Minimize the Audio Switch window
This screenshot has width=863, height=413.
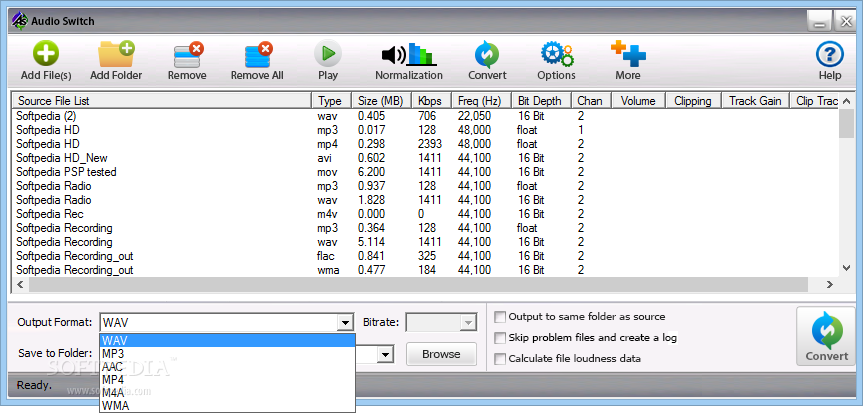(820, 22)
